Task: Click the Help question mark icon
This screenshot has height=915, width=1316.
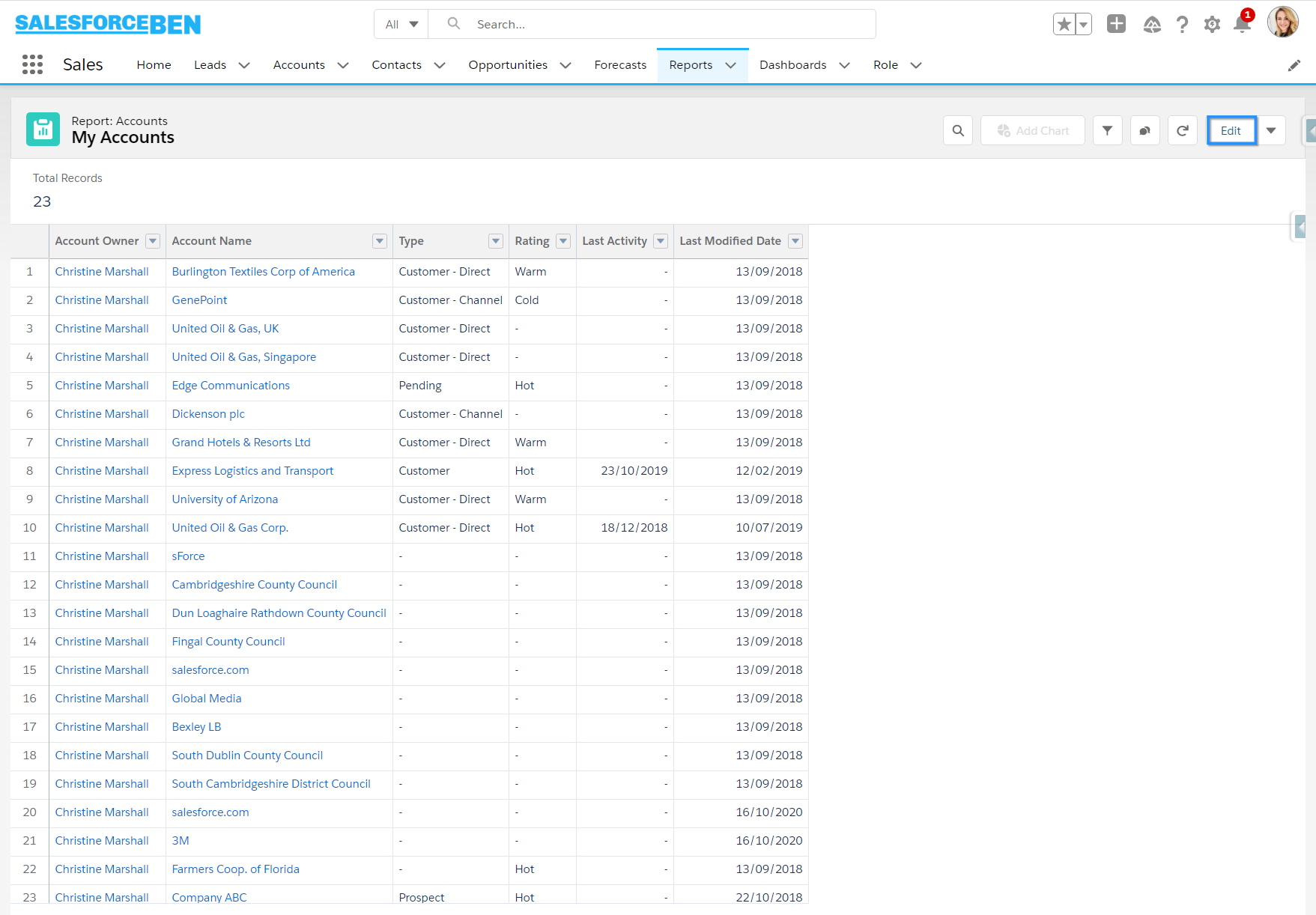Action: [1182, 25]
